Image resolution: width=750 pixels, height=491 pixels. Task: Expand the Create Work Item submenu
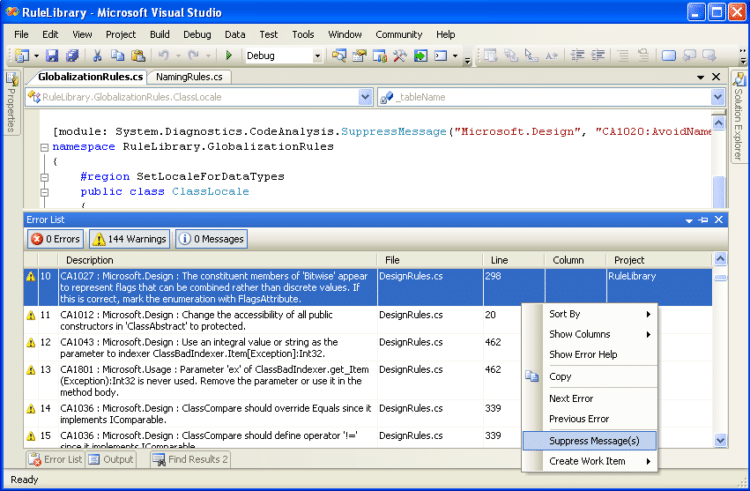point(590,461)
